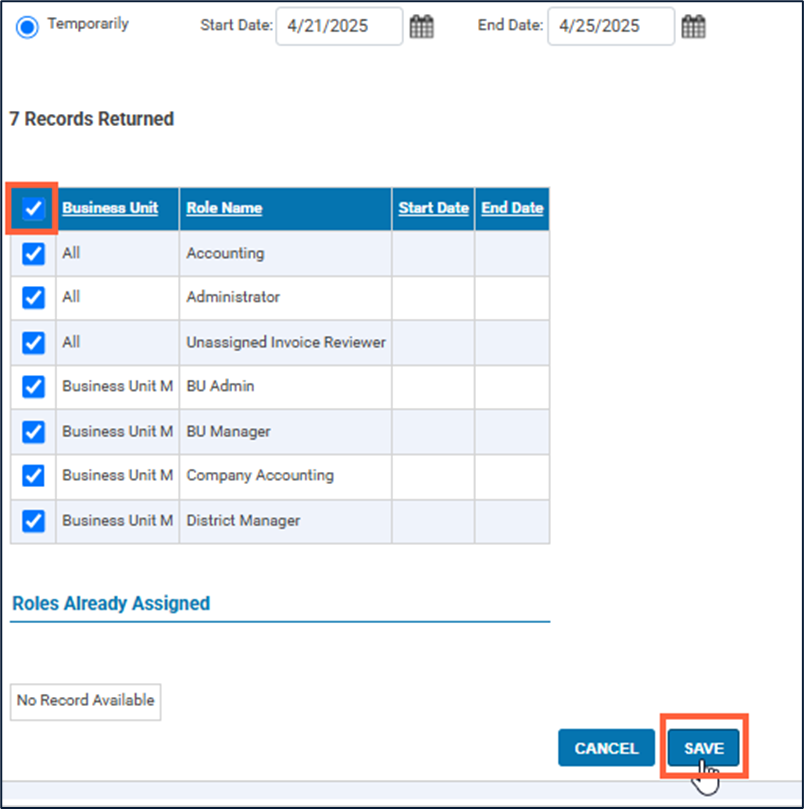Focus the End Date input field
Screen dimensions: 804x809
click(611, 26)
